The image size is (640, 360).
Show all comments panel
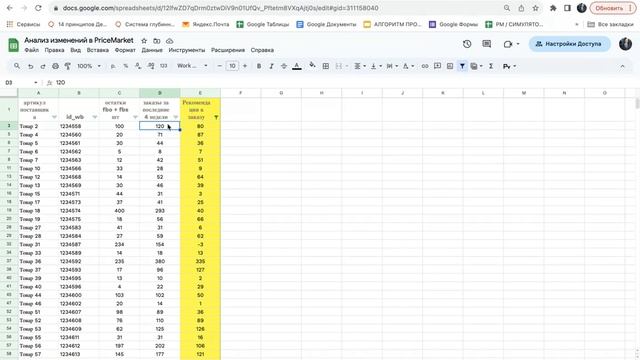pos(487,44)
